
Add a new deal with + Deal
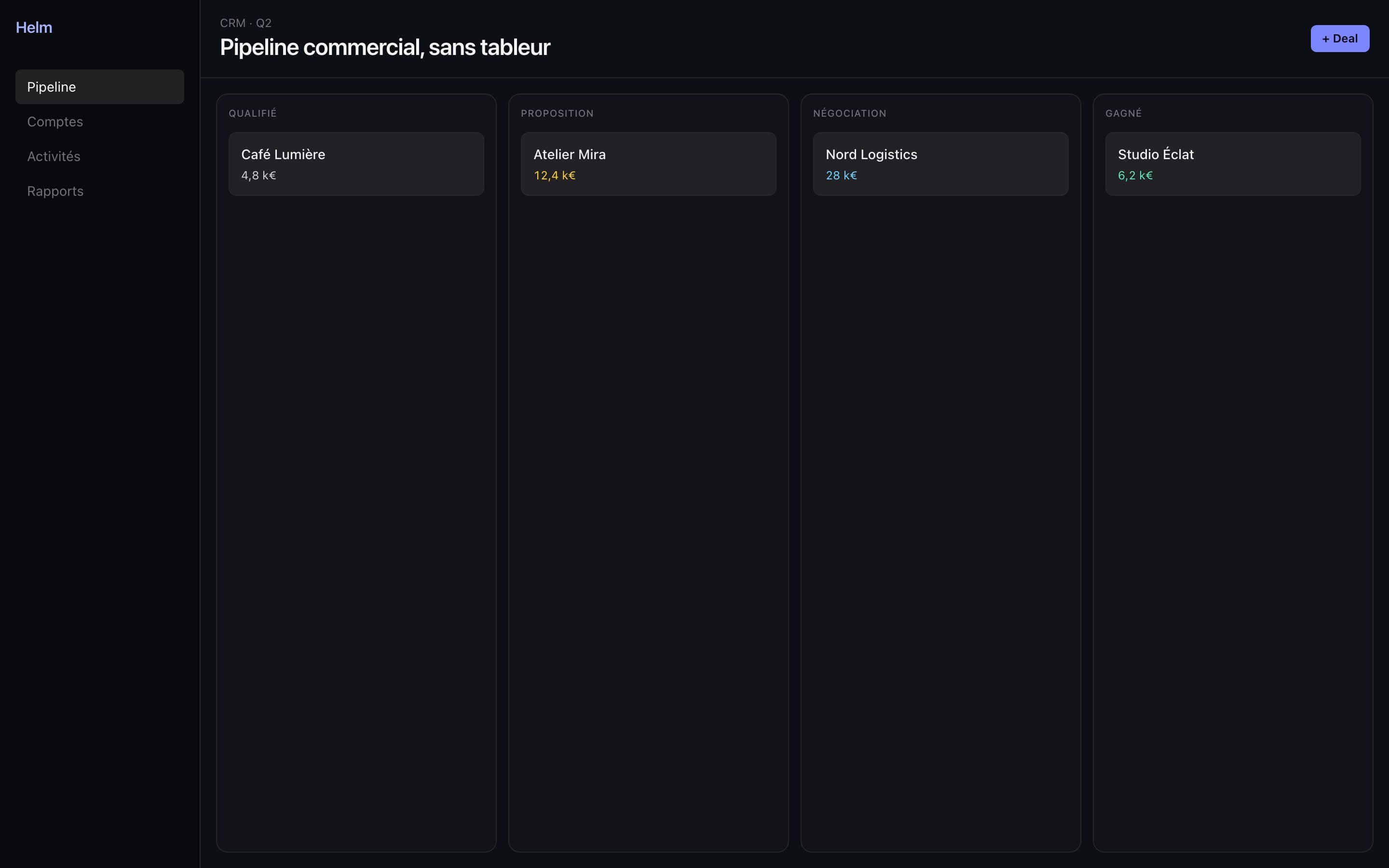1340,39
